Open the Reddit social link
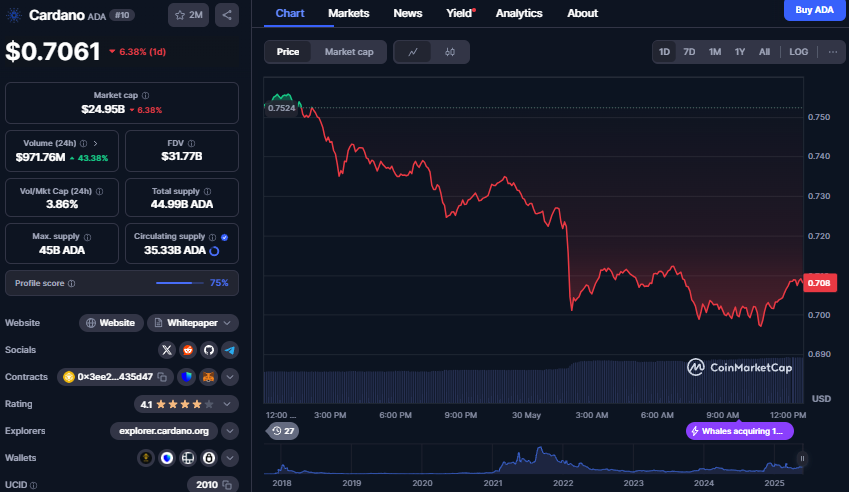849x492 pixels. pyautogui.click(x=188, y=350)
